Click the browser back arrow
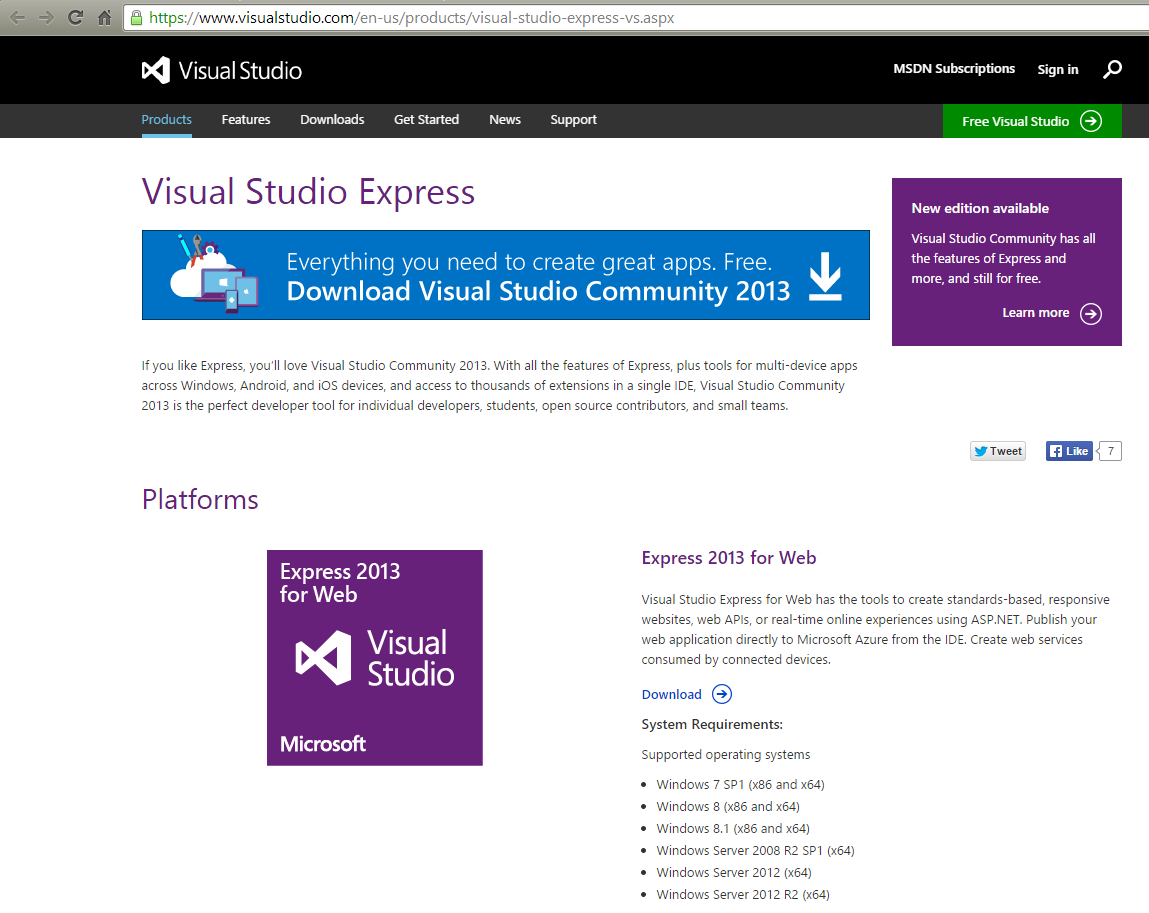This screenshot has height=913, width=1149. point(18,18)
